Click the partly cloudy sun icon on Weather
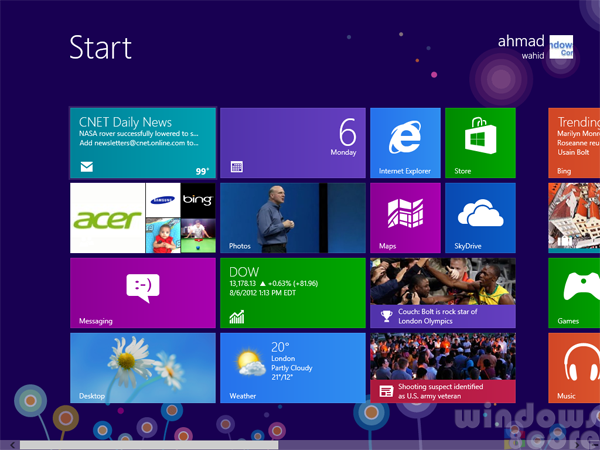The width and height of the screenshot is (600, 450). pyautogui.click(x=251, y=363)
